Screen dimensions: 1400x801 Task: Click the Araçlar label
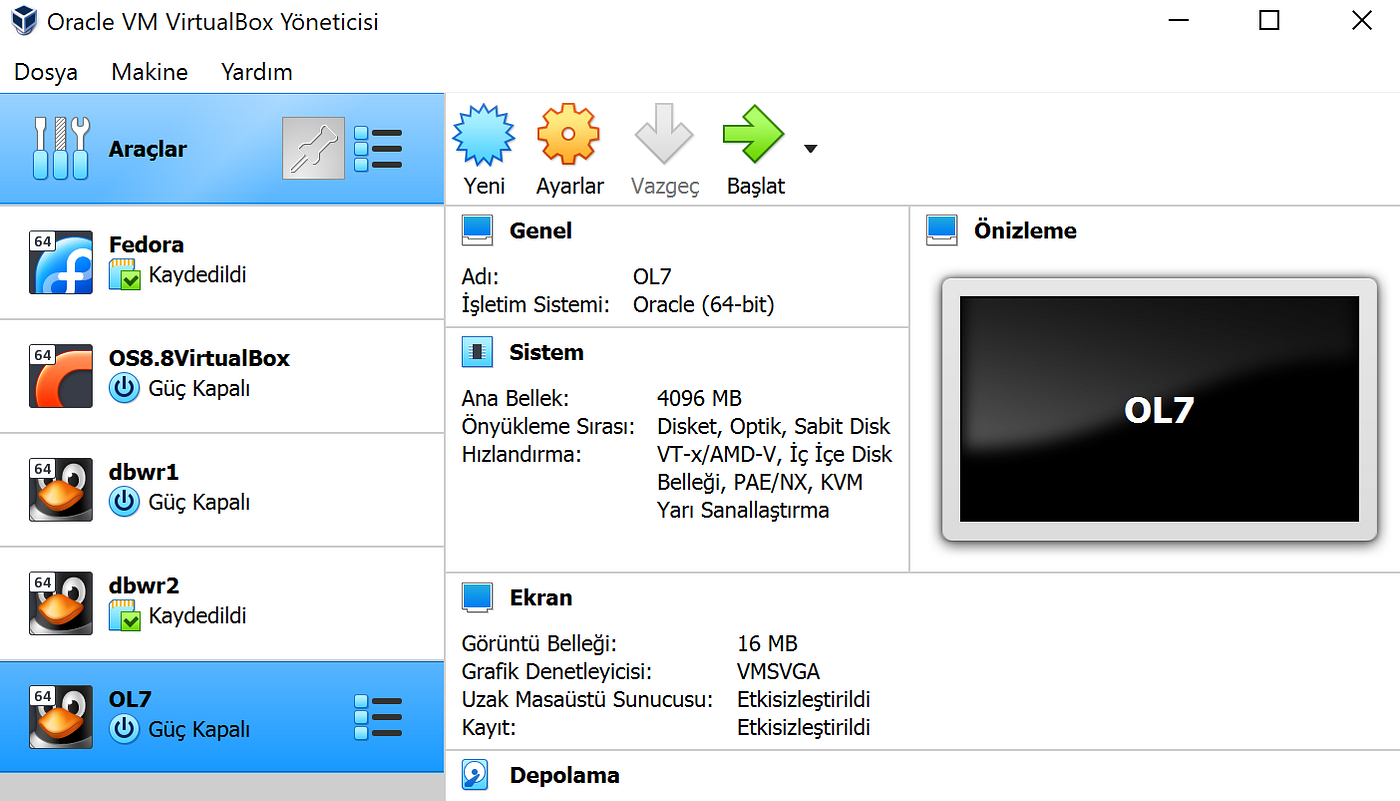pyautogui.click(x=148, y=150)
